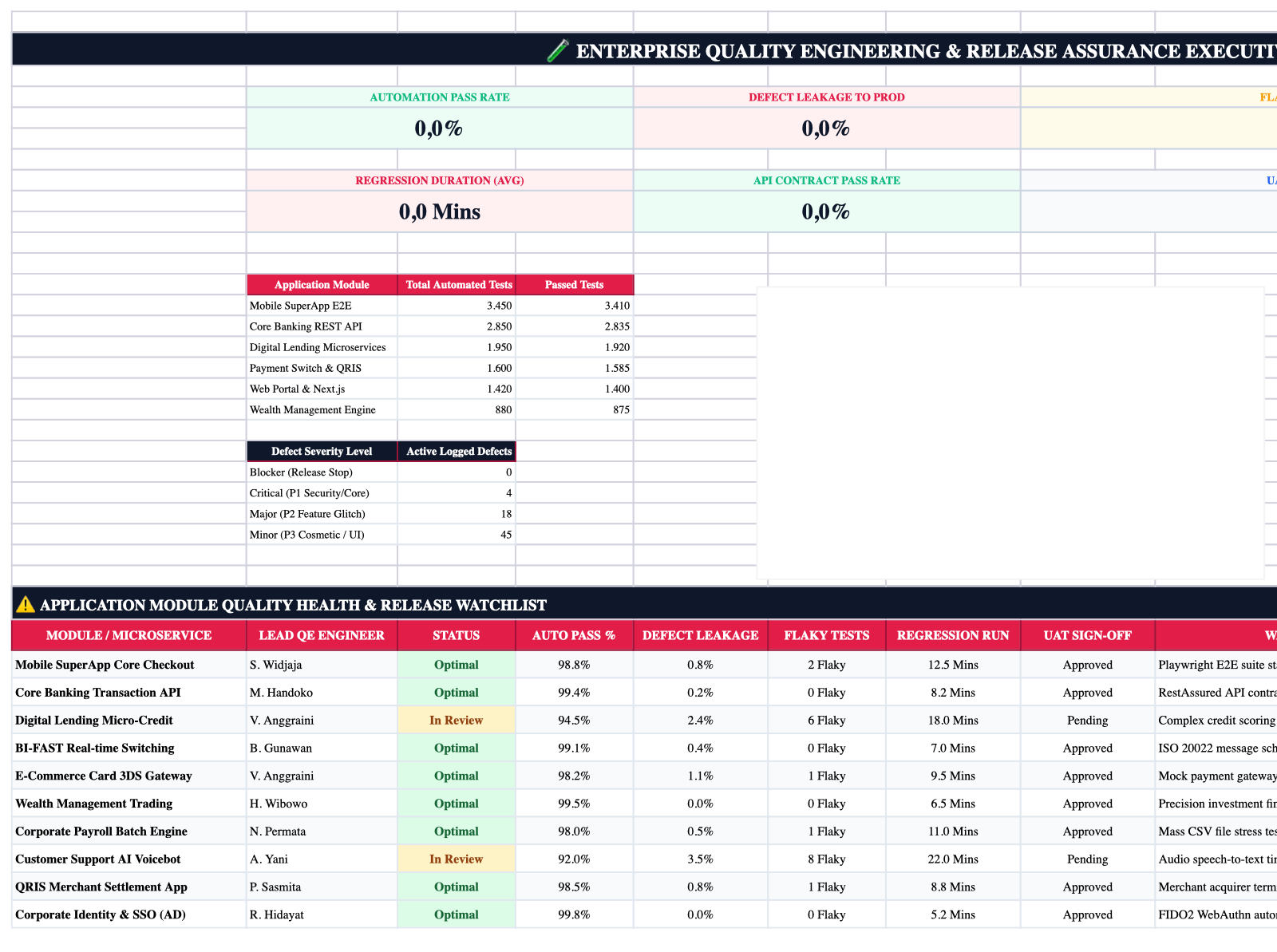The height and width of the screenshot is (952, 1277).
Task: Click the 98.2% pass rate for 3DS Gateway
Action: pos(575,776)
